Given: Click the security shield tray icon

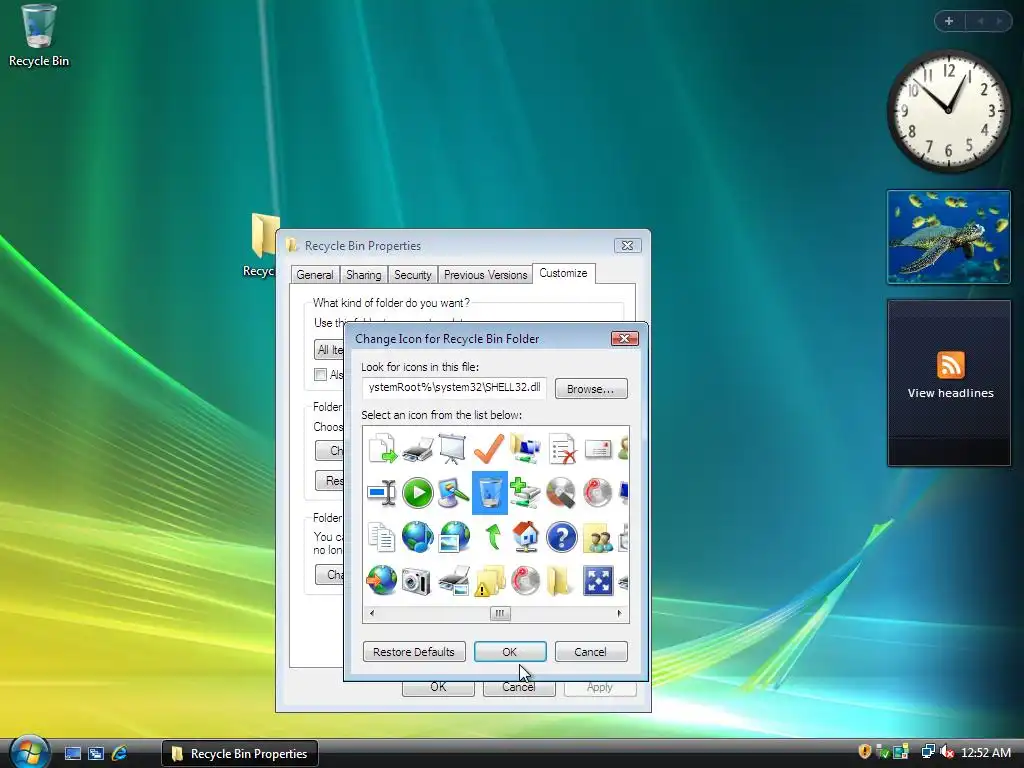Looking at the screenshot, I should [x=865, y=752].
